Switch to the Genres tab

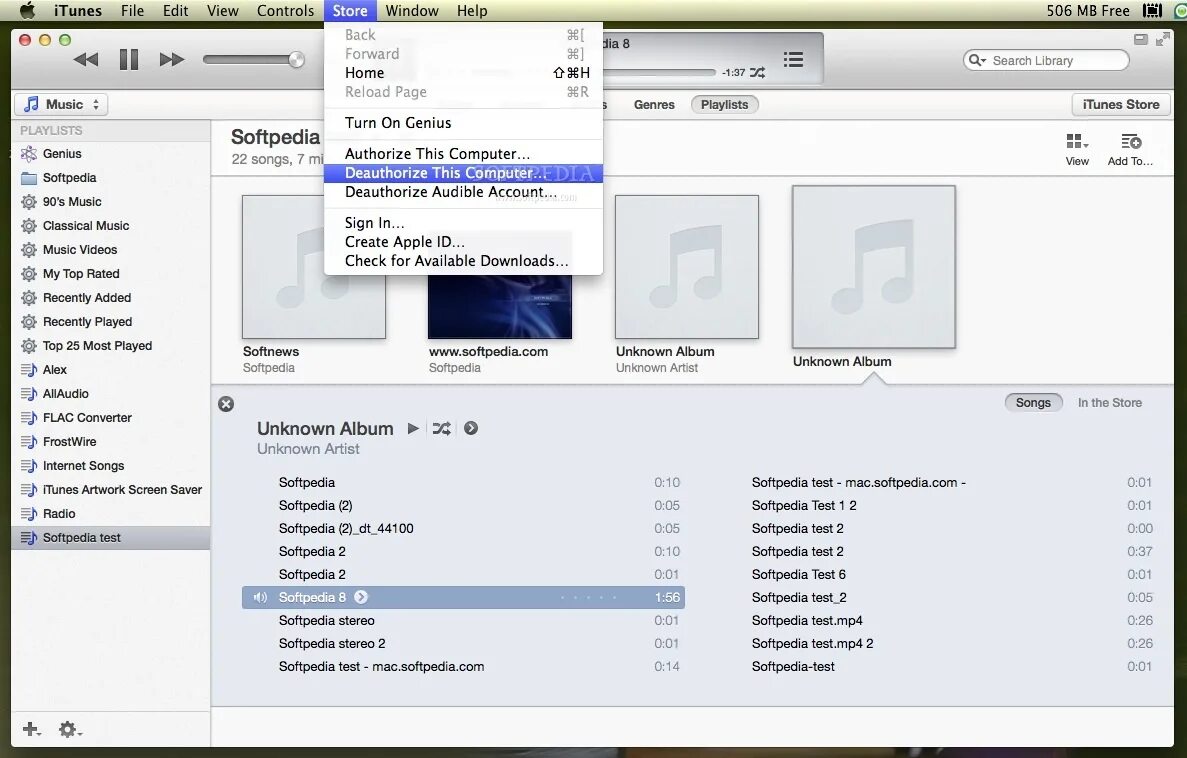coord(654,104)
